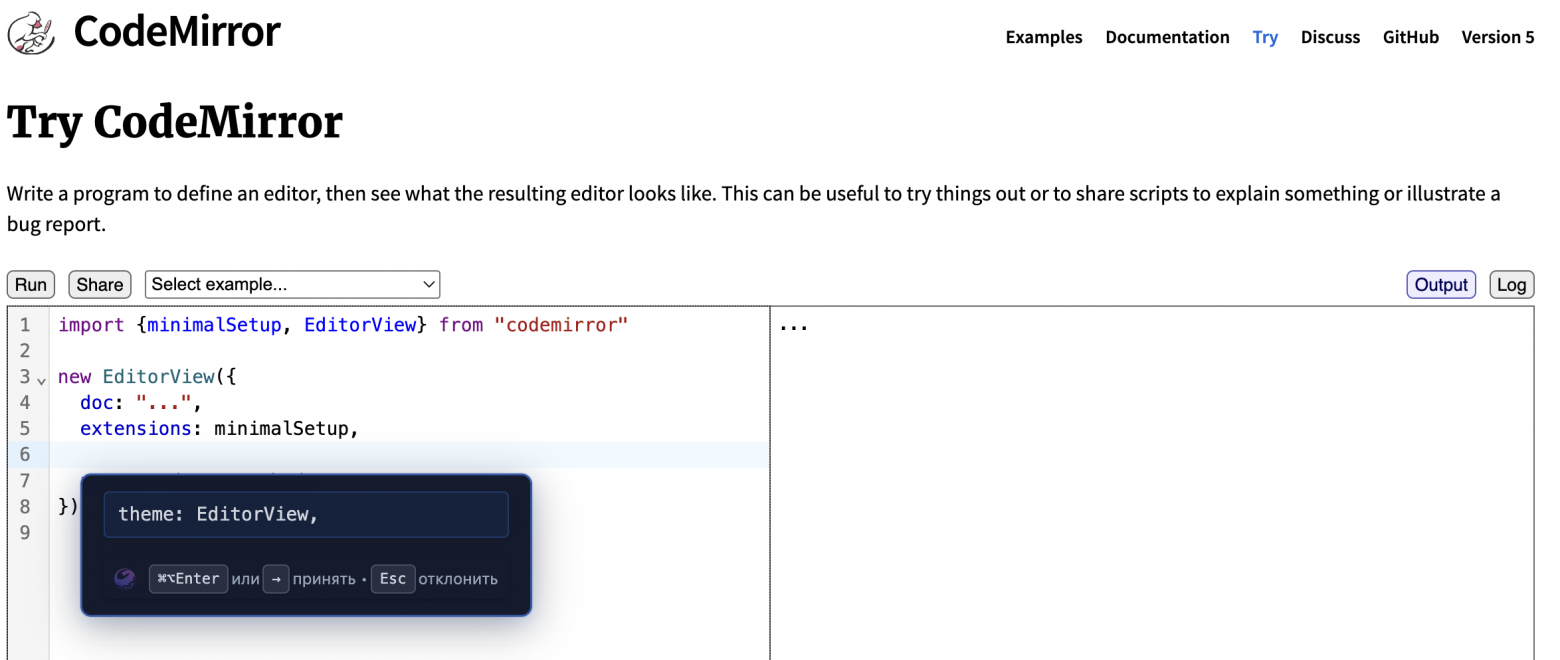Open the Discuss forum link
1560x660 pixels.
click(1330, 37)
